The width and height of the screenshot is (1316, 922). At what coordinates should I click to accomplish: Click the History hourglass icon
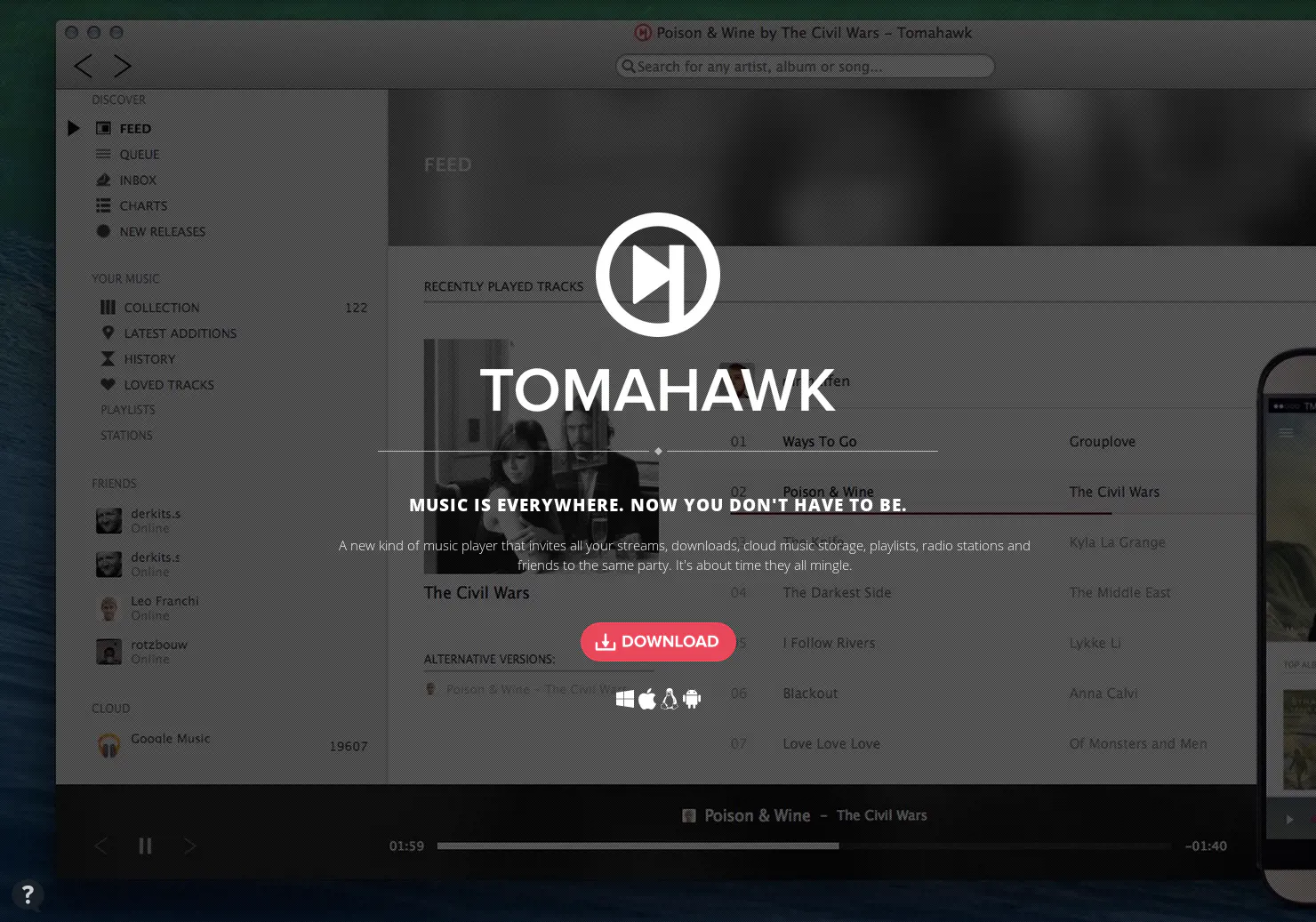click(108, 359)
